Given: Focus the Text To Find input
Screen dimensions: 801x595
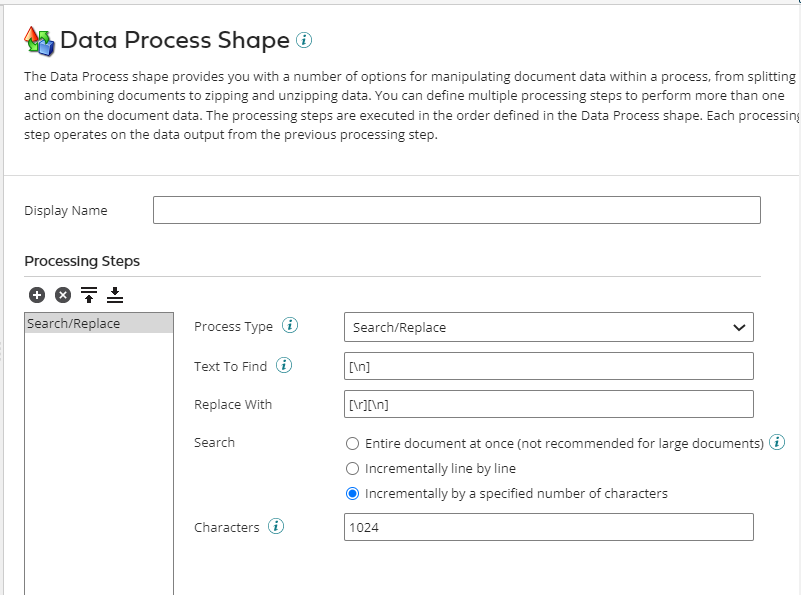Looking at the screenshot, I should pos(548,366).
